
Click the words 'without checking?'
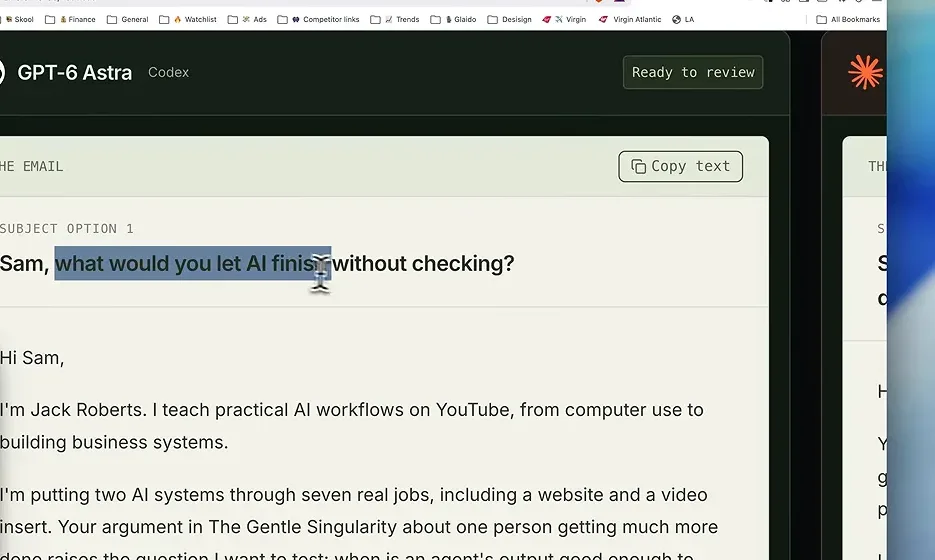coord(423,263)
